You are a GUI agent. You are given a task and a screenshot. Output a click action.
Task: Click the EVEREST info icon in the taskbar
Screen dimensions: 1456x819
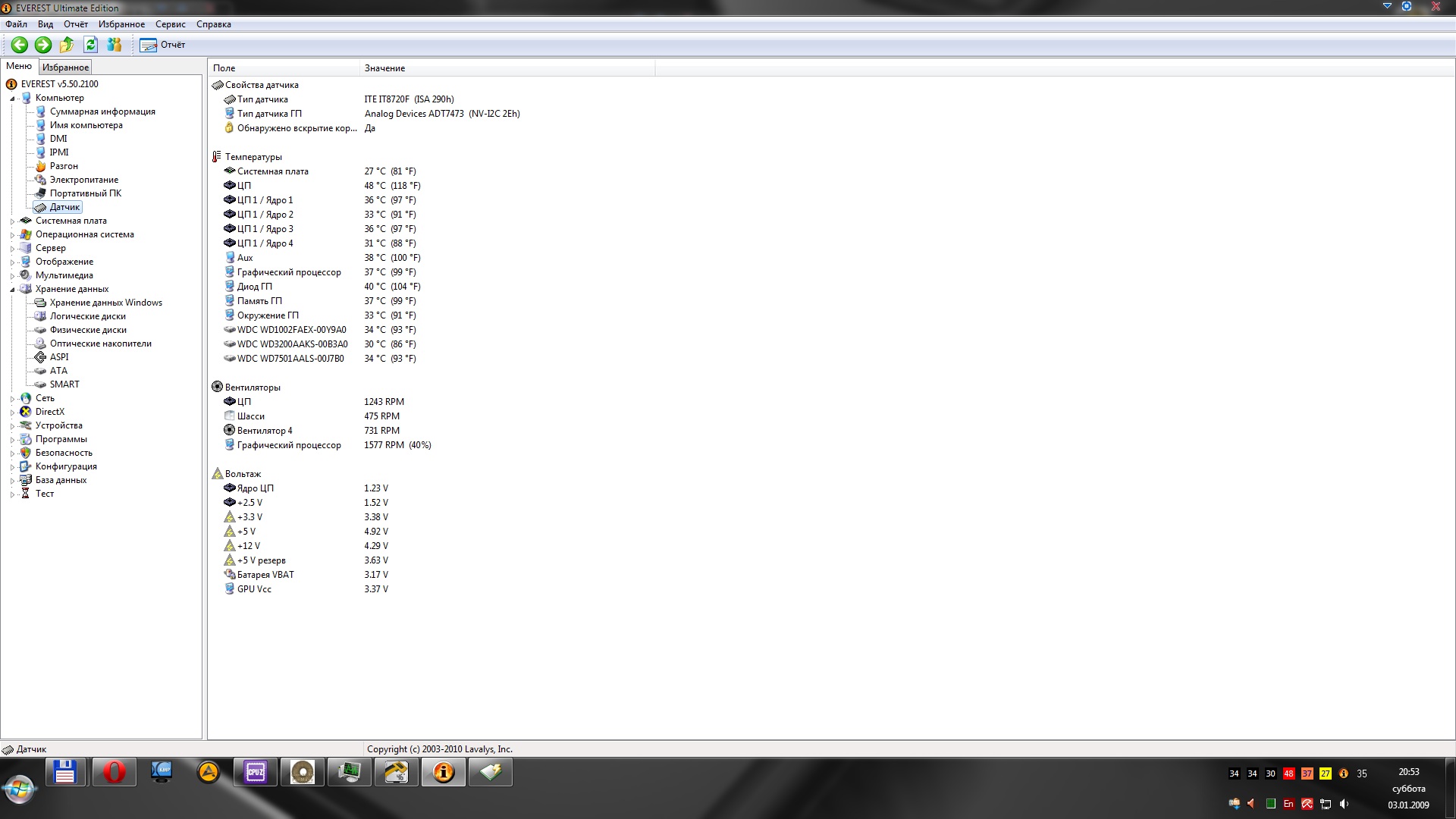click(x=444, y=773)
